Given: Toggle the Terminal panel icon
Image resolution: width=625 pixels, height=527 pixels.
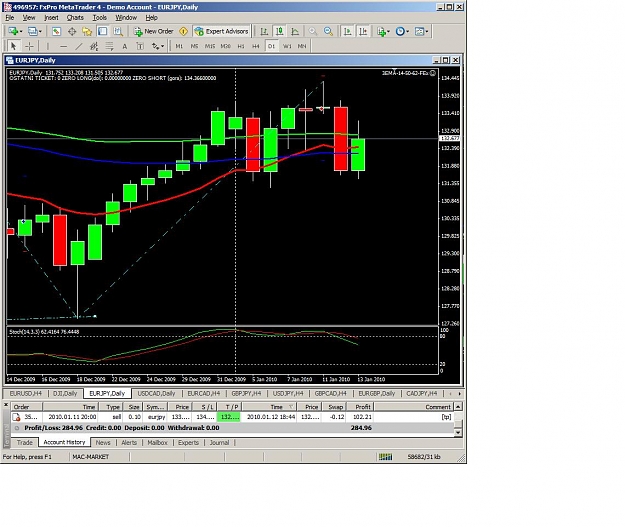Looking at the screenshot, I should coord(102,31).
